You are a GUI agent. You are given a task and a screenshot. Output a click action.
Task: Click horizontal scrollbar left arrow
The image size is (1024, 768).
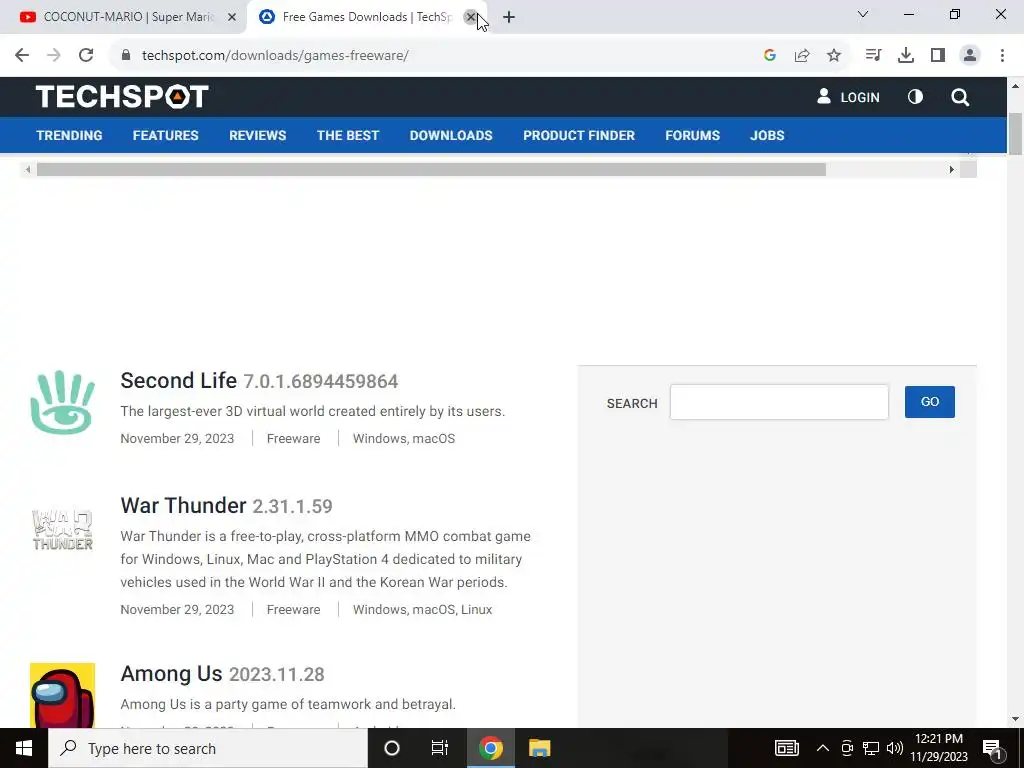[27, 170]
